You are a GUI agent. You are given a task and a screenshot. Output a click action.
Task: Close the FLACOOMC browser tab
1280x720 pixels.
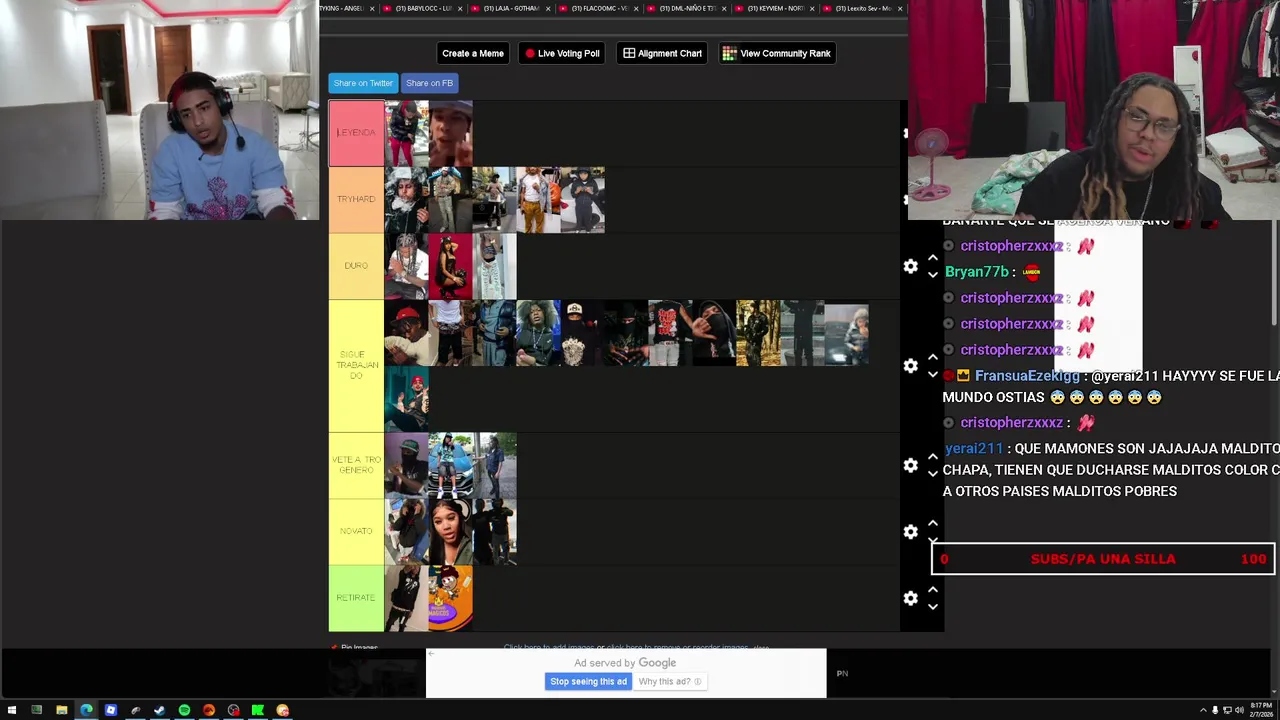coord(636,8)
